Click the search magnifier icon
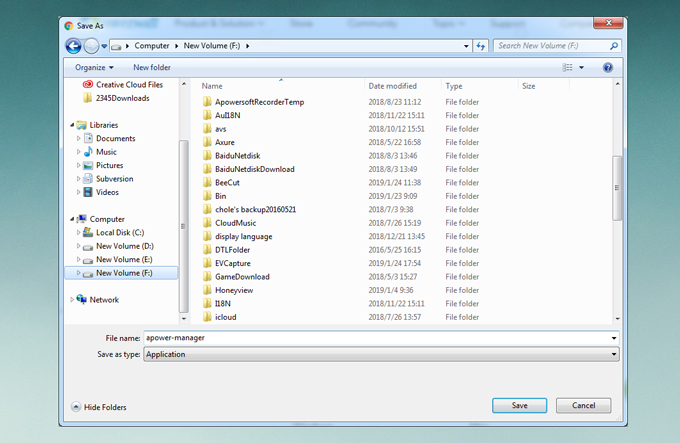The image size is (680, 443). click(x=614, y=46)
